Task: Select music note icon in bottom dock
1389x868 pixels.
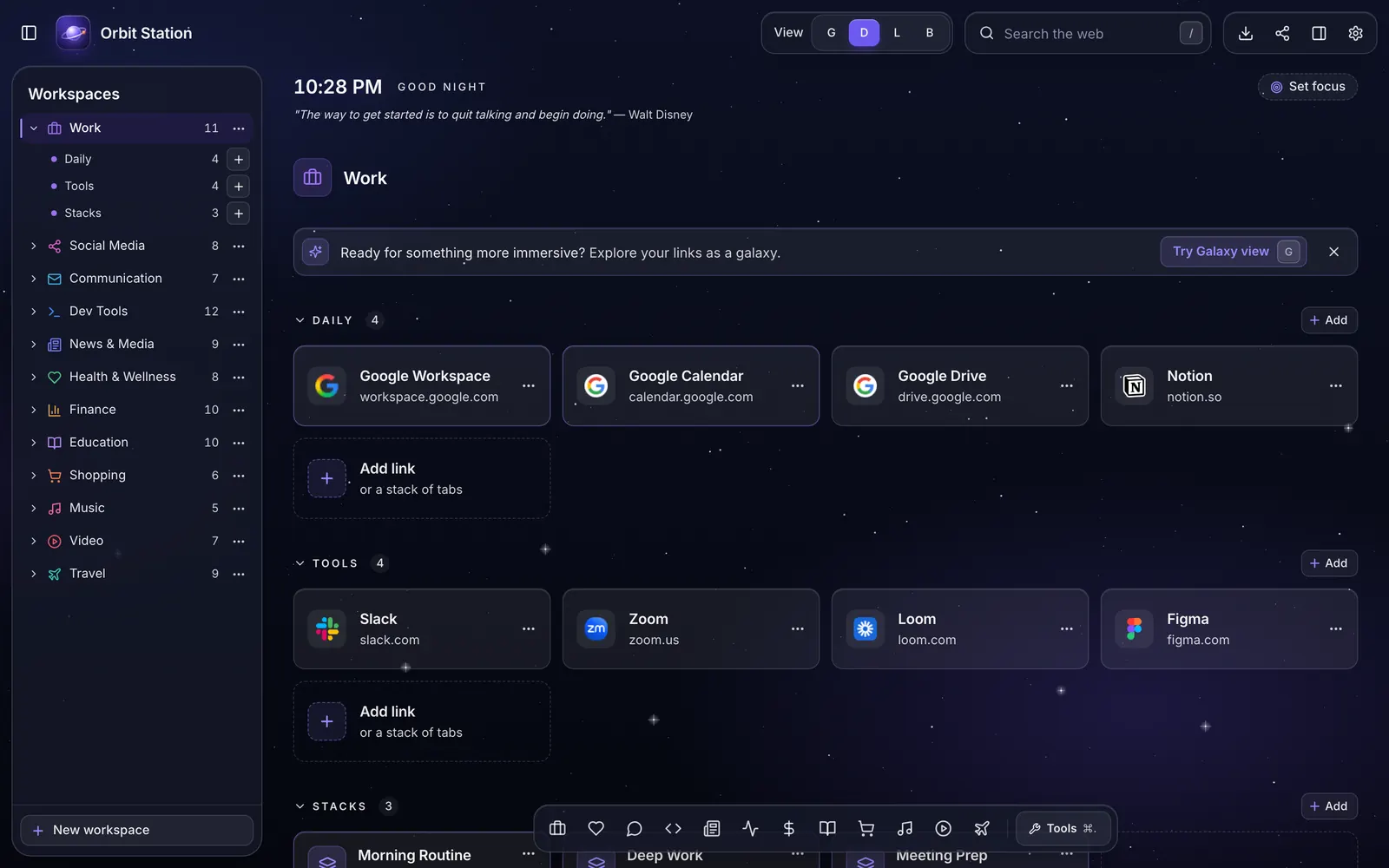Action: [905, 829]
